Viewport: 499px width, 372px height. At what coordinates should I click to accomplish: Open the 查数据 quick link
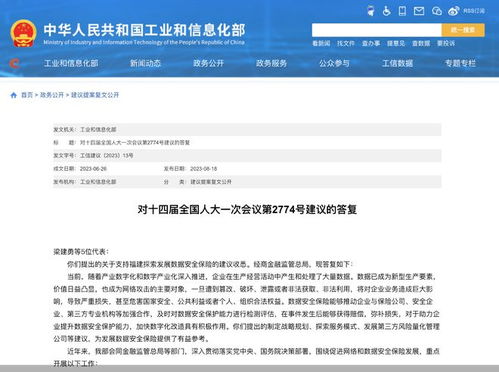421,43
